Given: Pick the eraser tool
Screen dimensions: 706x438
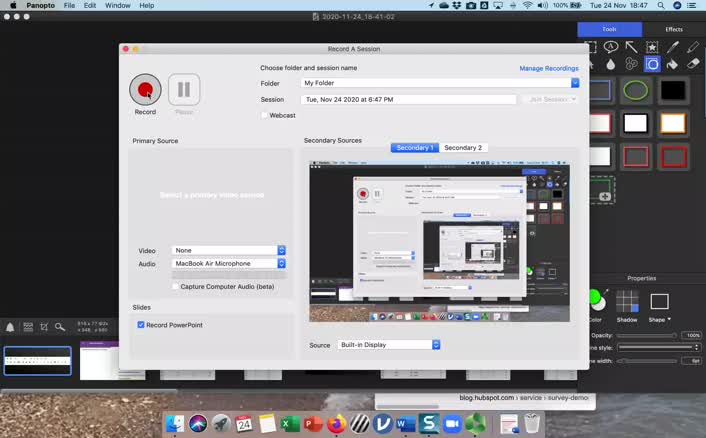Looking at the screenshot, I should click(x=693, y=64).
